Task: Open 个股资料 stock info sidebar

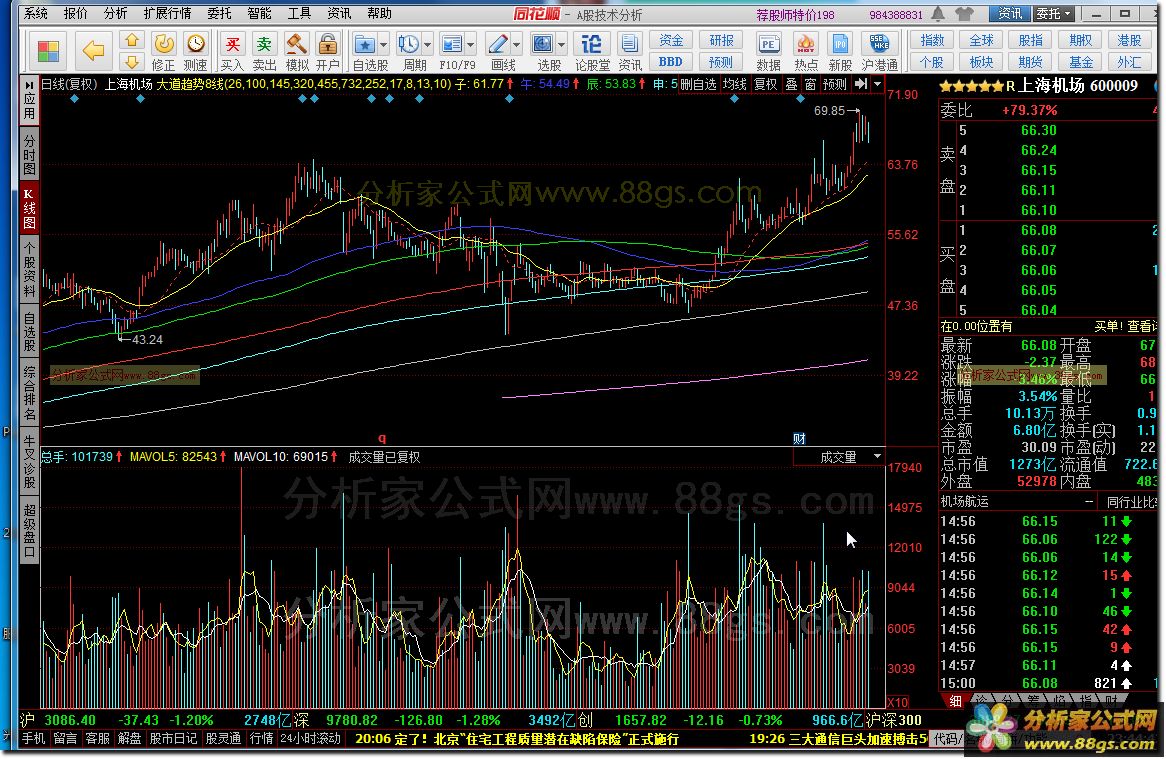Action: pyautogui.click(x=29, y=269)
